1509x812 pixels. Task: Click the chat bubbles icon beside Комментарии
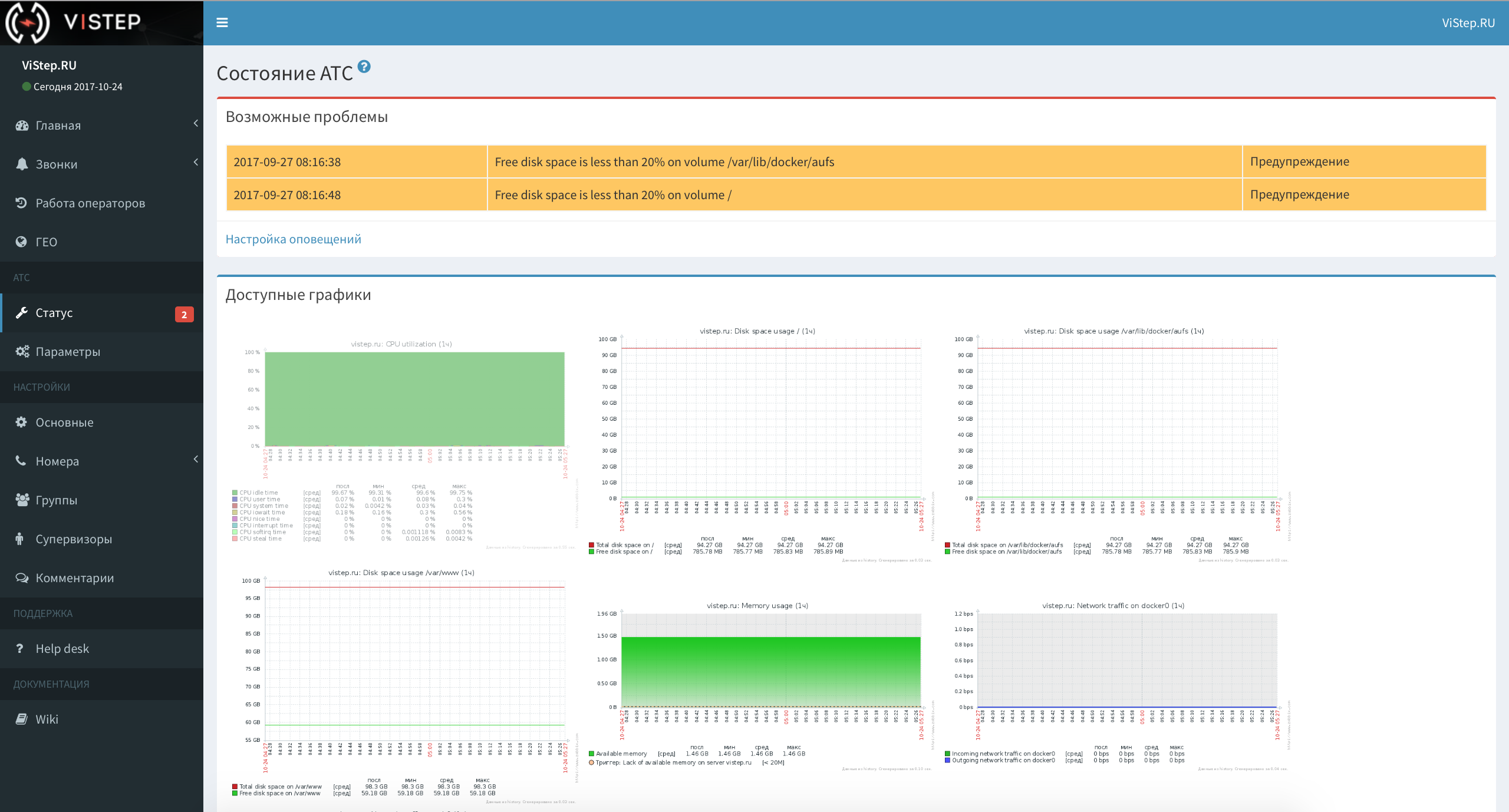click(x=22, y=577)
